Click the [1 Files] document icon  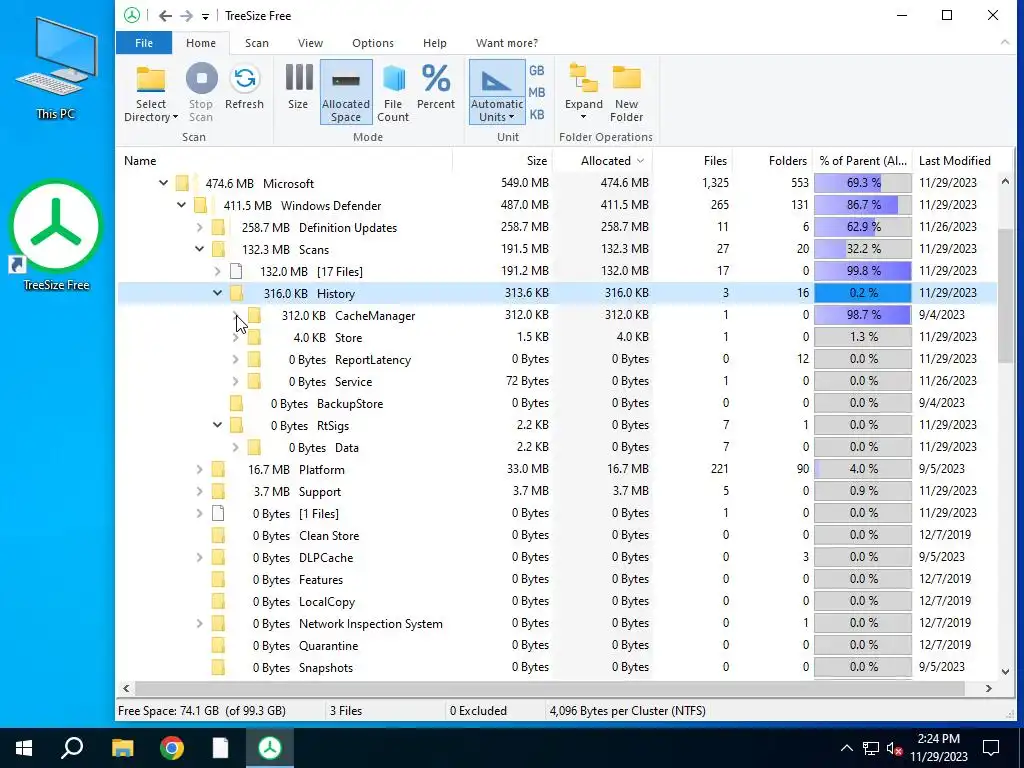(x=218, y=513)
